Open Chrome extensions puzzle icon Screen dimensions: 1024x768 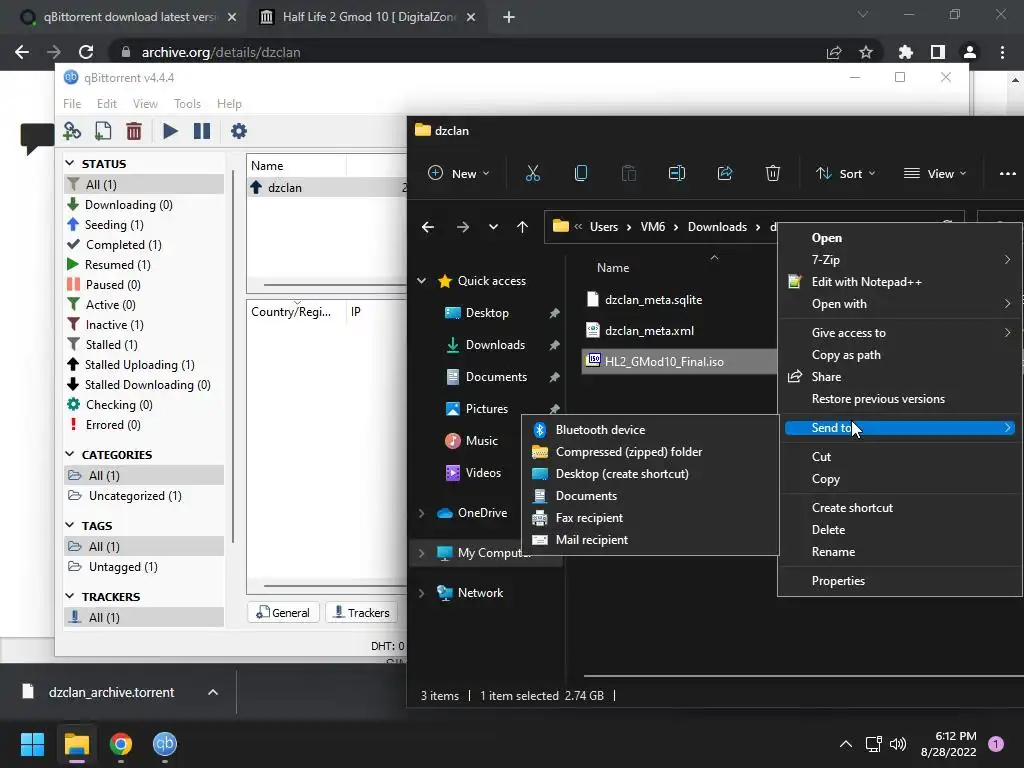[905, 52]
